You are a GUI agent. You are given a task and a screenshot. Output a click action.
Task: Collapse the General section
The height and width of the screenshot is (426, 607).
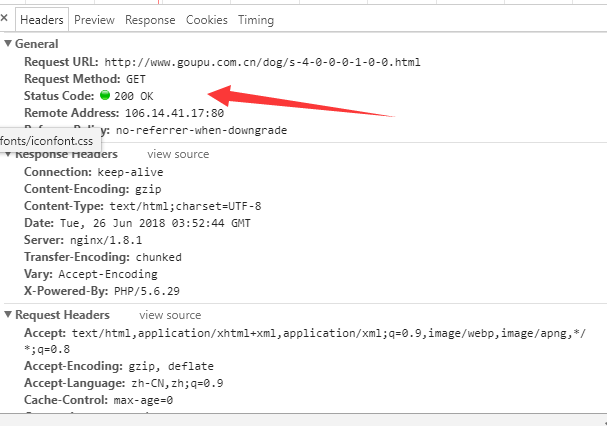click(9, 44)
